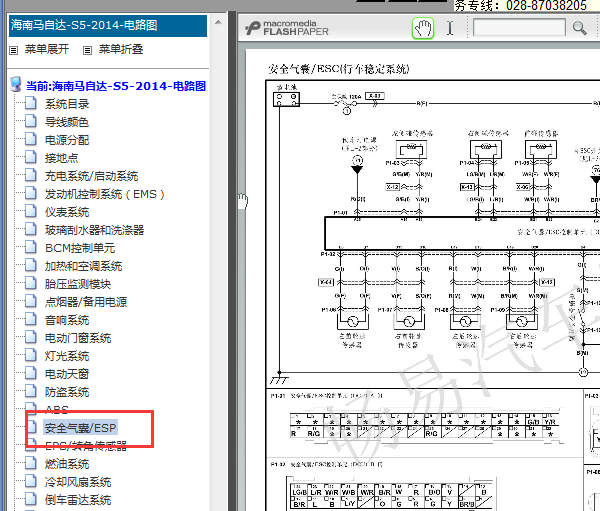Select 点烟器/备用电源 item
The height and width of the screenshot is (511, 600).
86,302
